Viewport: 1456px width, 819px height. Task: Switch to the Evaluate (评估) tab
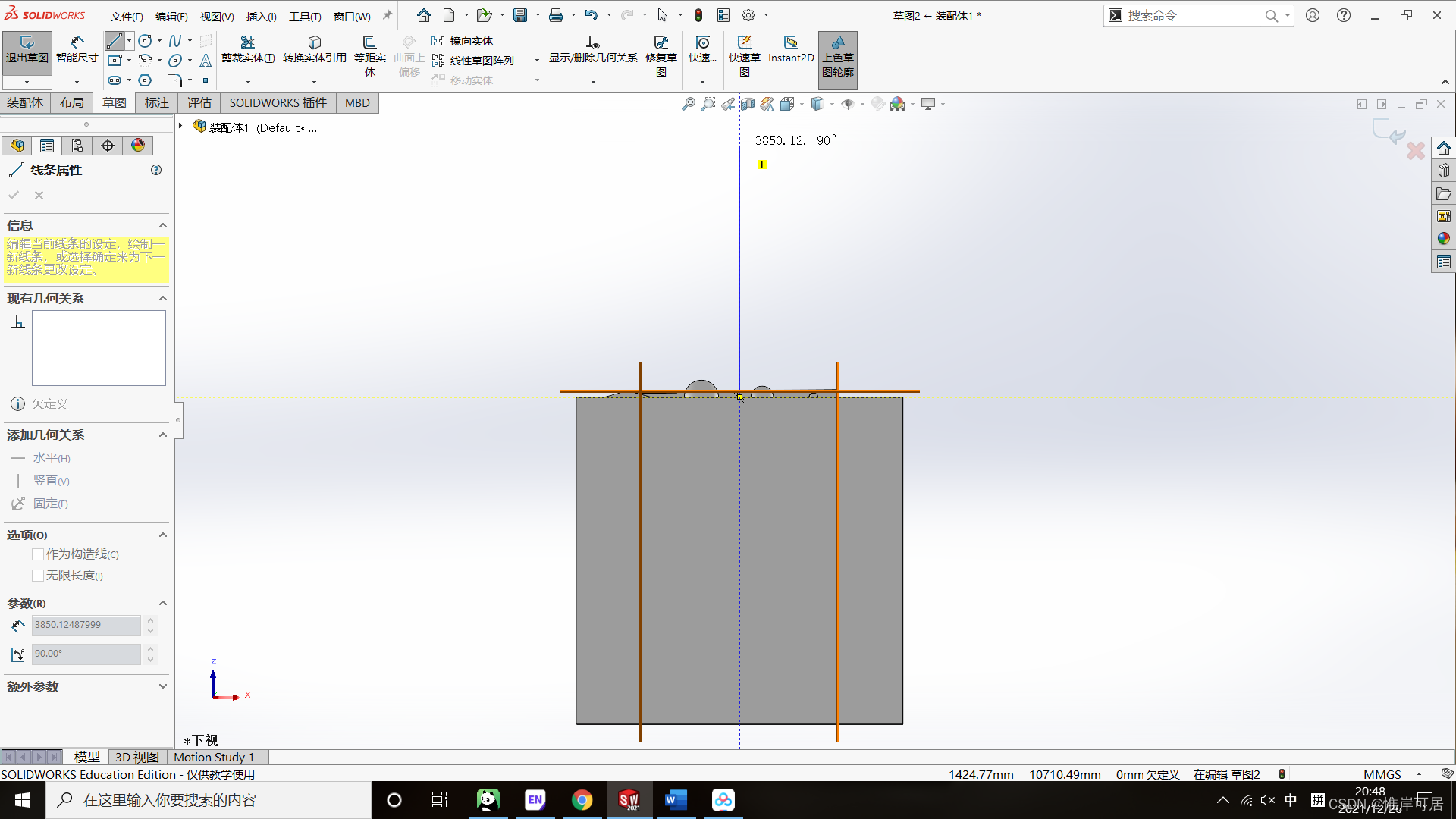tap(199, 103)
